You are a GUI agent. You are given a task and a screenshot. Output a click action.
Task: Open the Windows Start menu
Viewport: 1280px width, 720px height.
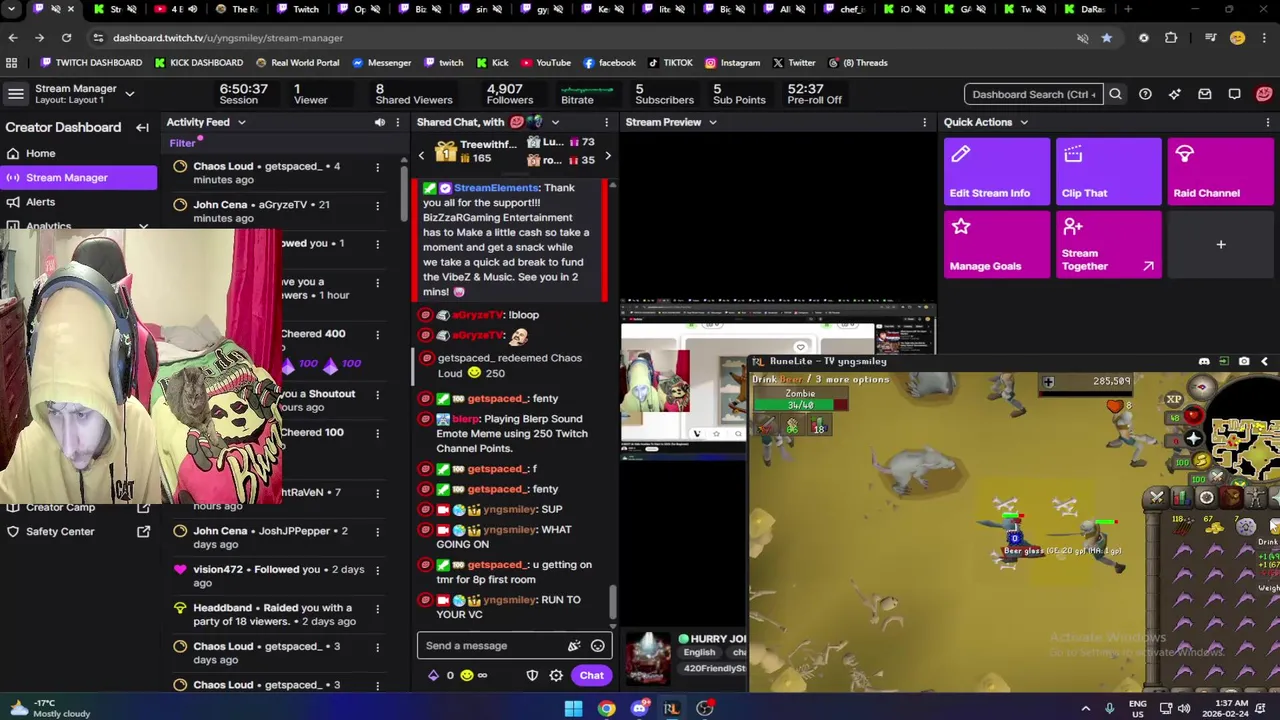(573, 708)
